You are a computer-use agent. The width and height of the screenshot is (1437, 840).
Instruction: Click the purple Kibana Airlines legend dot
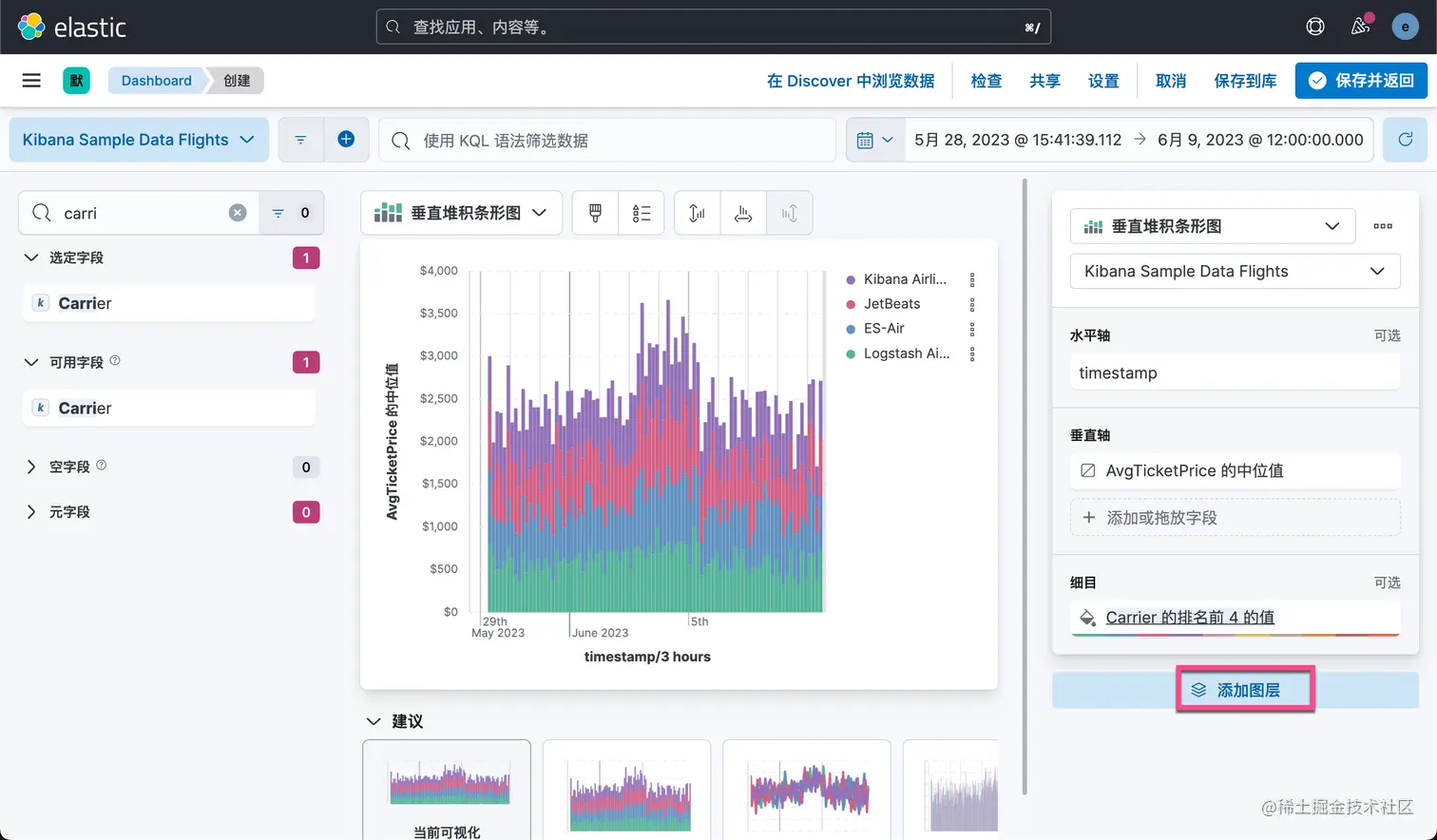851,279
